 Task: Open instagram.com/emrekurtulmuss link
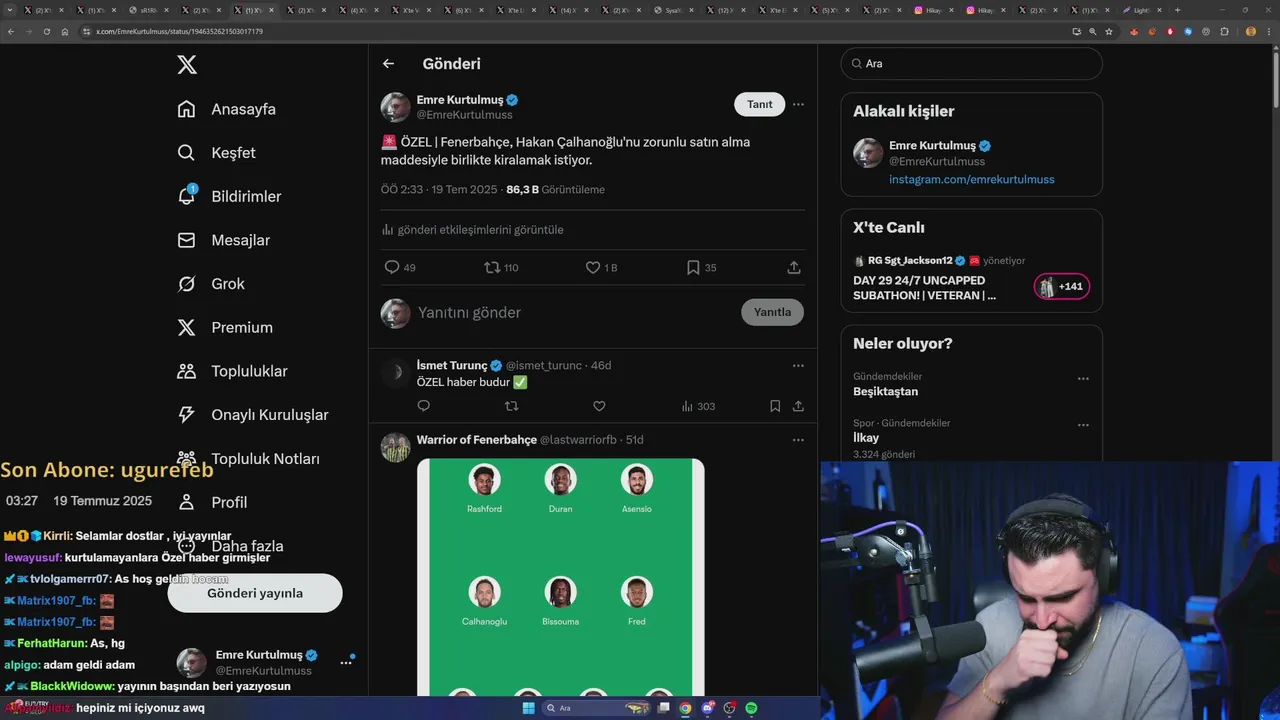click(972, 179)
